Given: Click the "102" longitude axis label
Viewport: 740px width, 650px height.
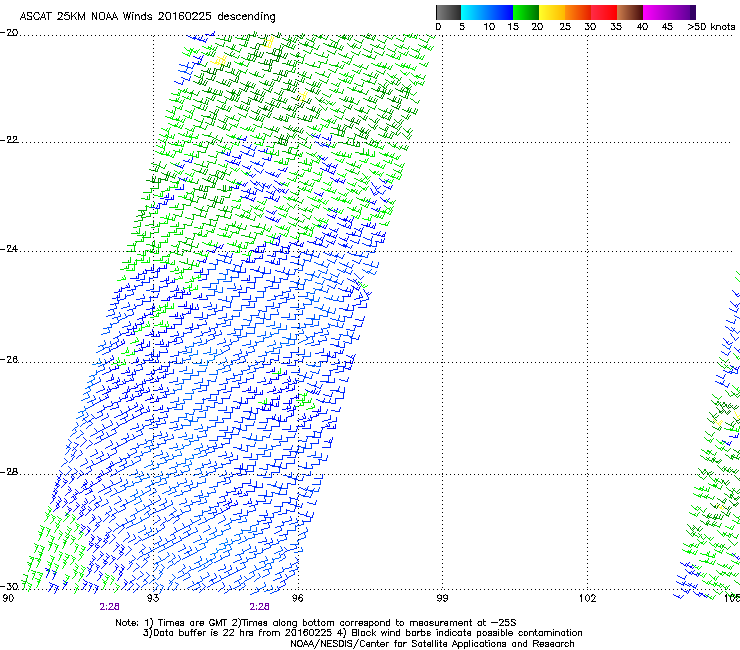Looking at the screenshot, I should (x=588, y=599).
